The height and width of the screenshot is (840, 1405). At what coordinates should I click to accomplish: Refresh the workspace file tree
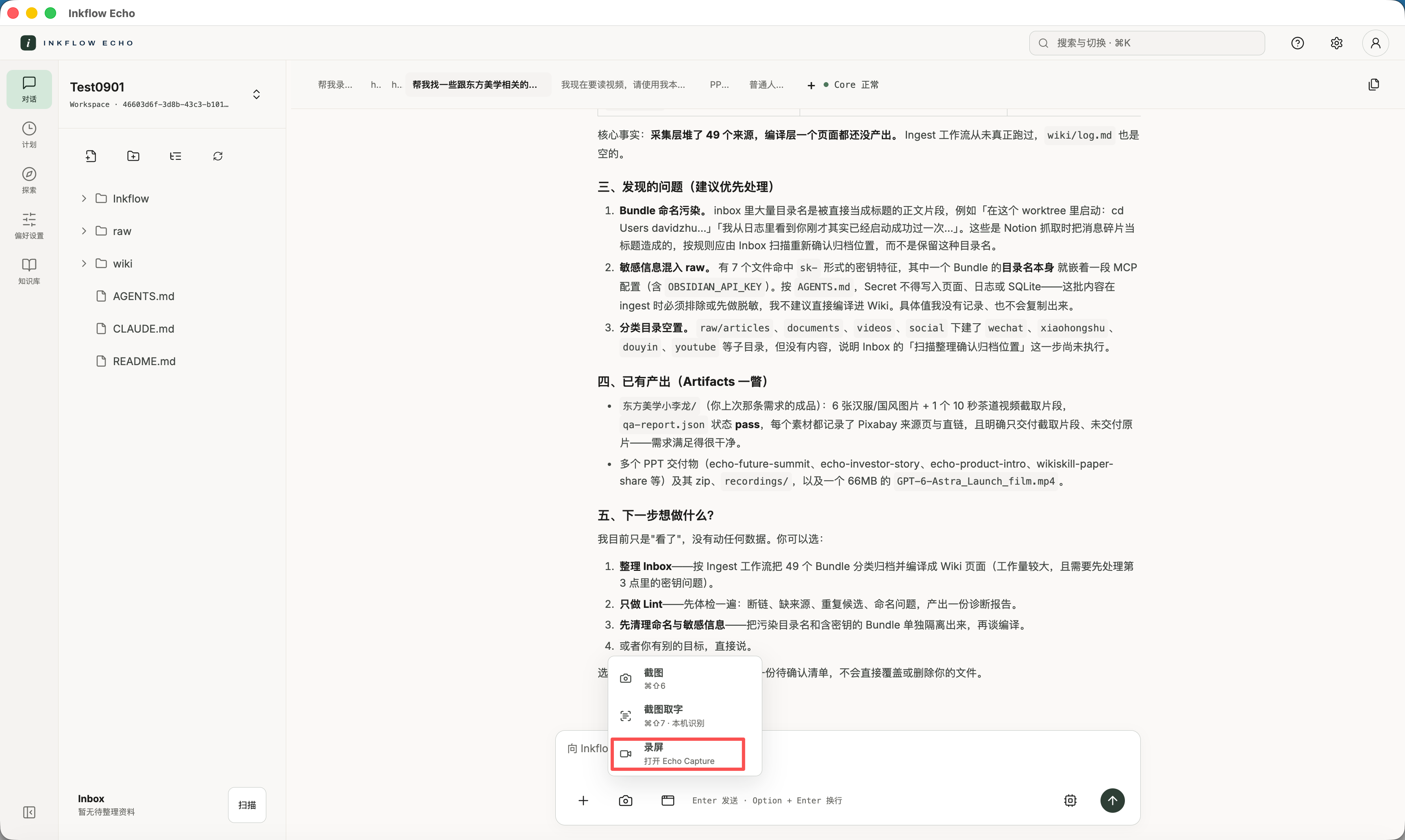[218, 156]
